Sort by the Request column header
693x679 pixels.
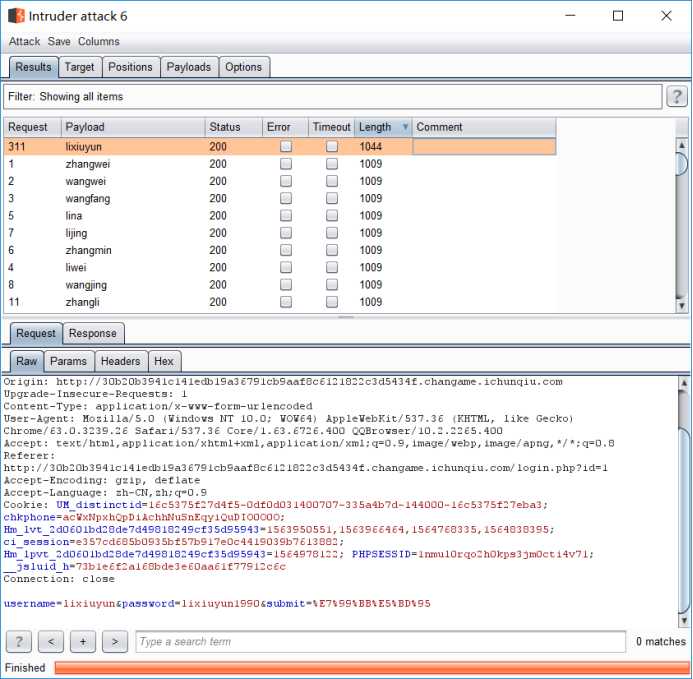click(x=32, y=127)
